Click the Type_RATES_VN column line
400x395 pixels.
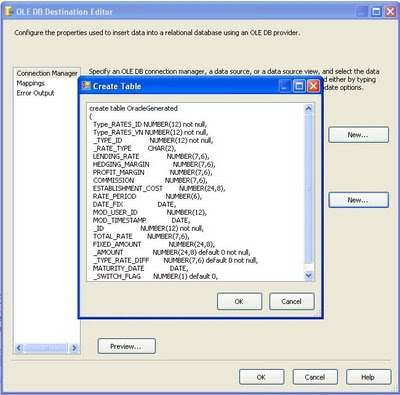(151, 132)
